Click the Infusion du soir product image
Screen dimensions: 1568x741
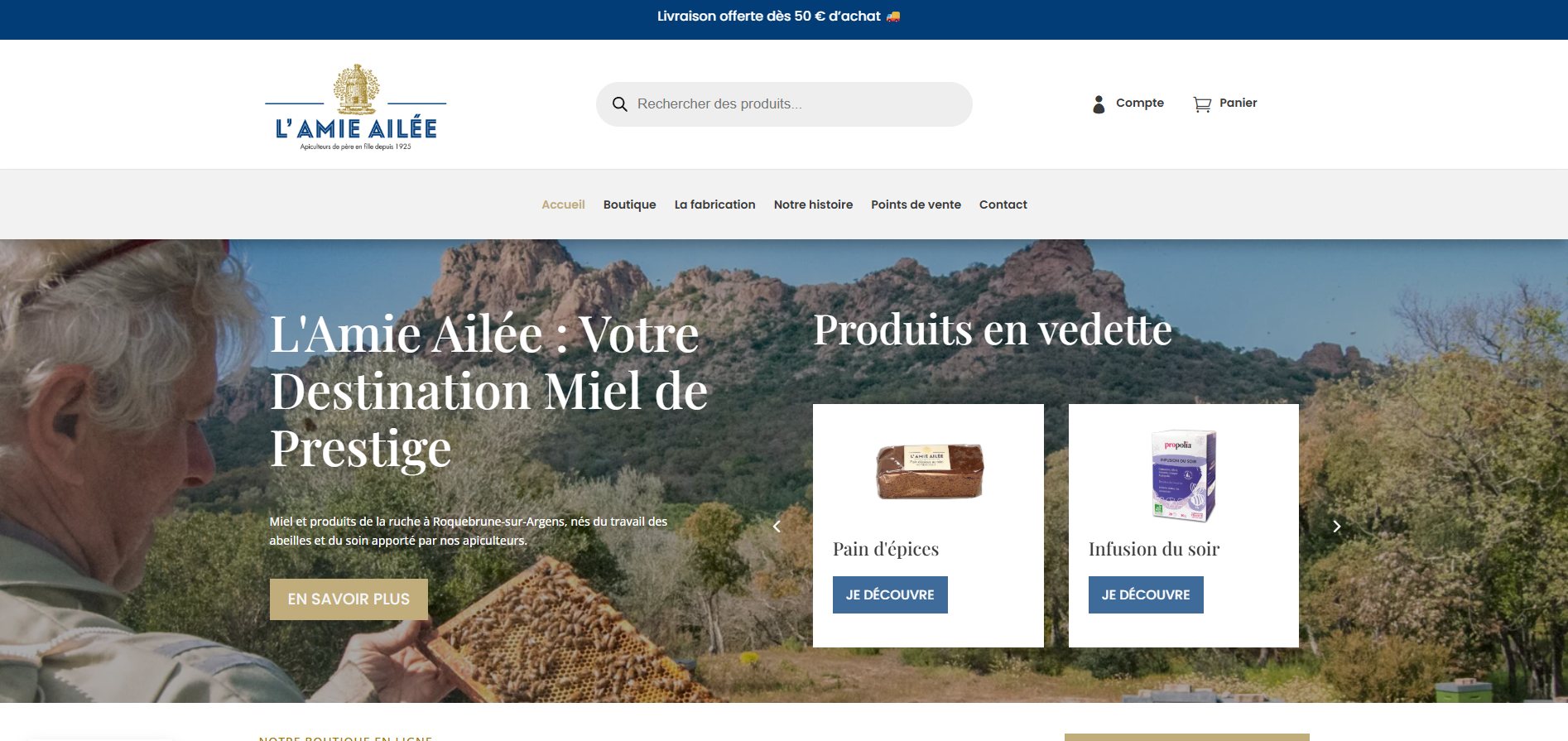(x=1184, y=475)
